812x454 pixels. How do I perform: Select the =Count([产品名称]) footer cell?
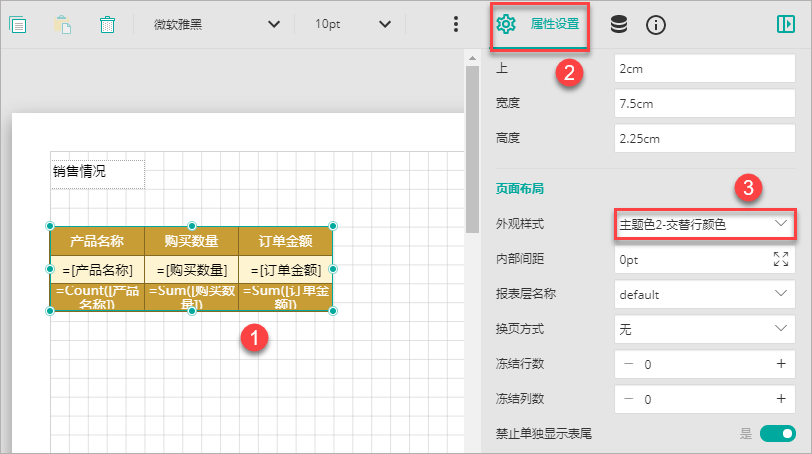(97, 297)
